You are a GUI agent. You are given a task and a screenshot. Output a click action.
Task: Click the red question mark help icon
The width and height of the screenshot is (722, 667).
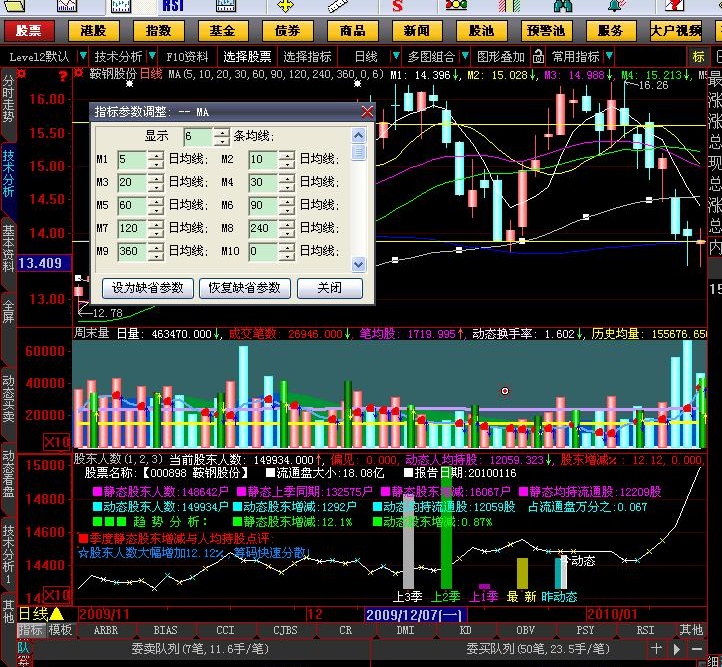click(63, 76)
